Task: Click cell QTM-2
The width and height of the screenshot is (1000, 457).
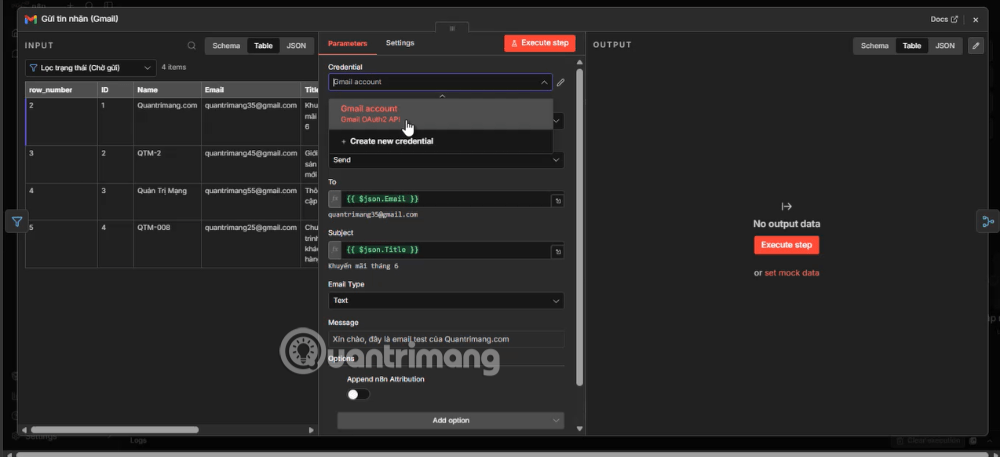Action: click(149, 154)
